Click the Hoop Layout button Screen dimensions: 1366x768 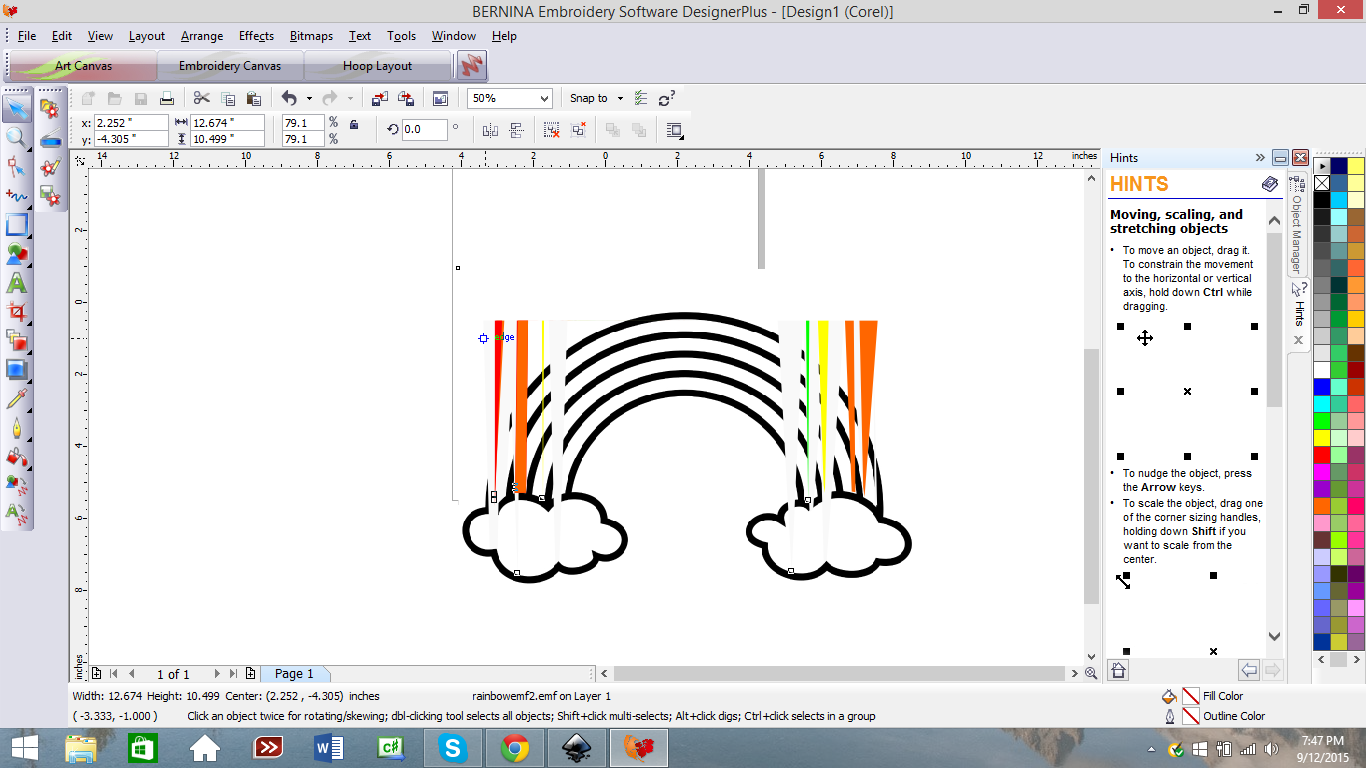click(x=378, y=65)
